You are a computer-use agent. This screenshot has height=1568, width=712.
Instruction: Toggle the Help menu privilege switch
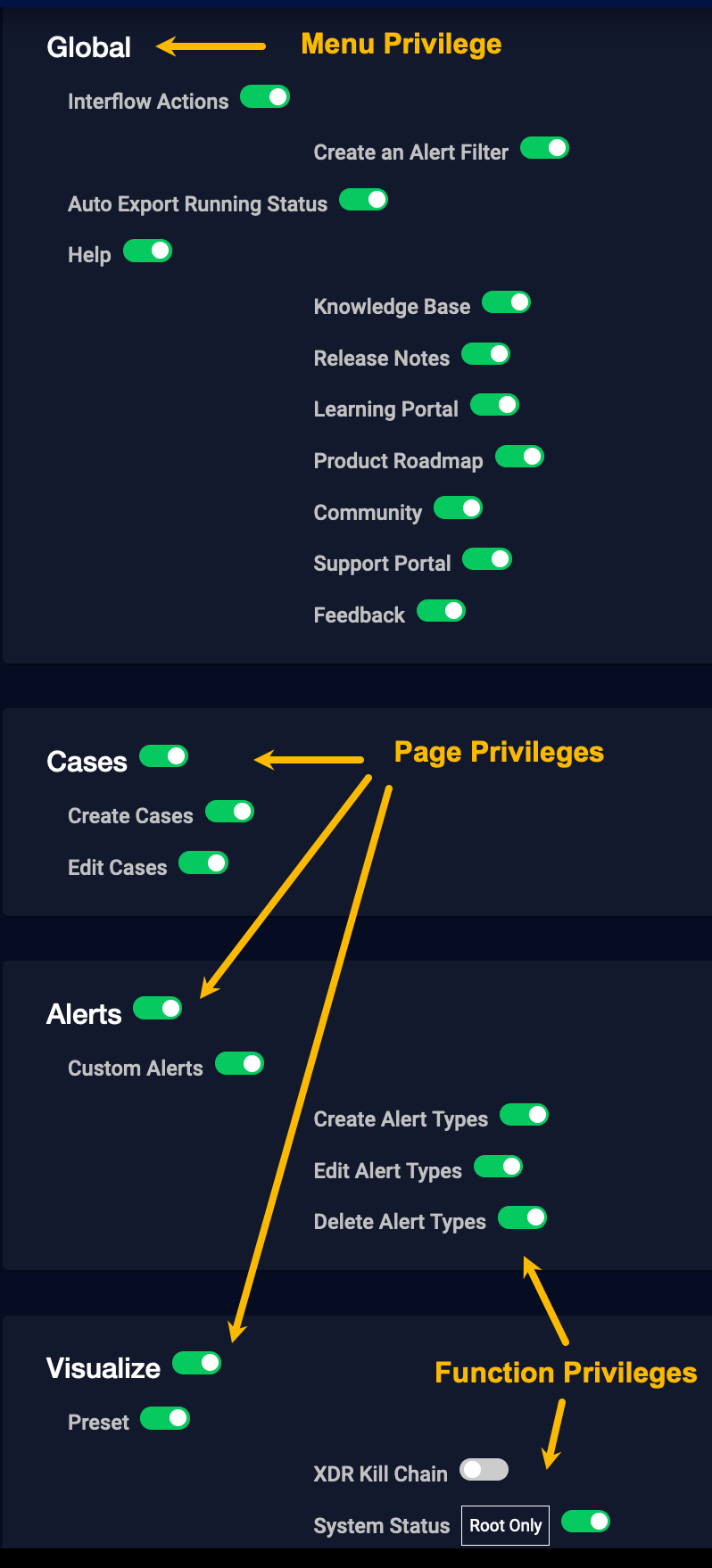tap(147, 251)
